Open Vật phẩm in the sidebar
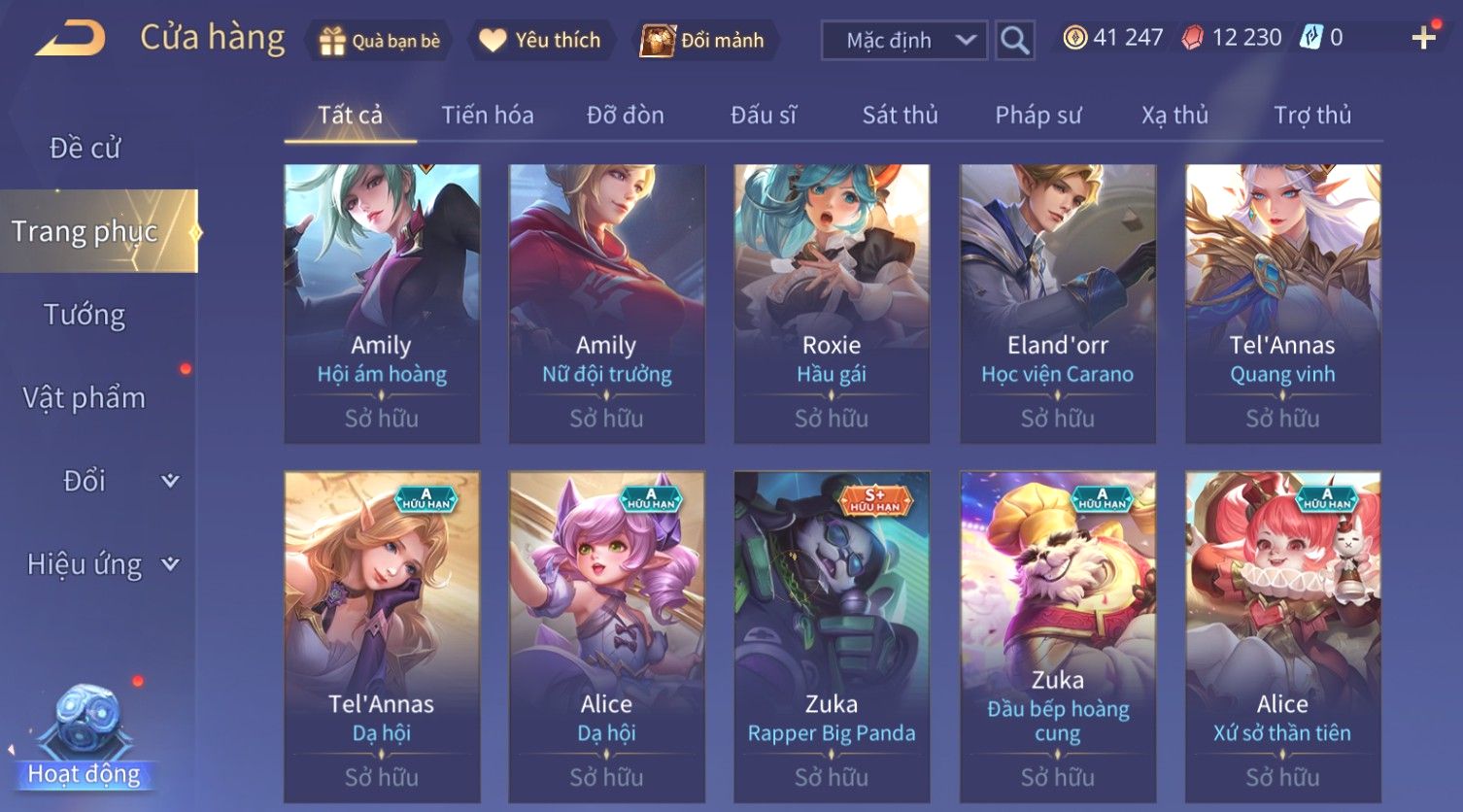The image size is (1463, 812). pyautogui.click(x=85, y=398)
